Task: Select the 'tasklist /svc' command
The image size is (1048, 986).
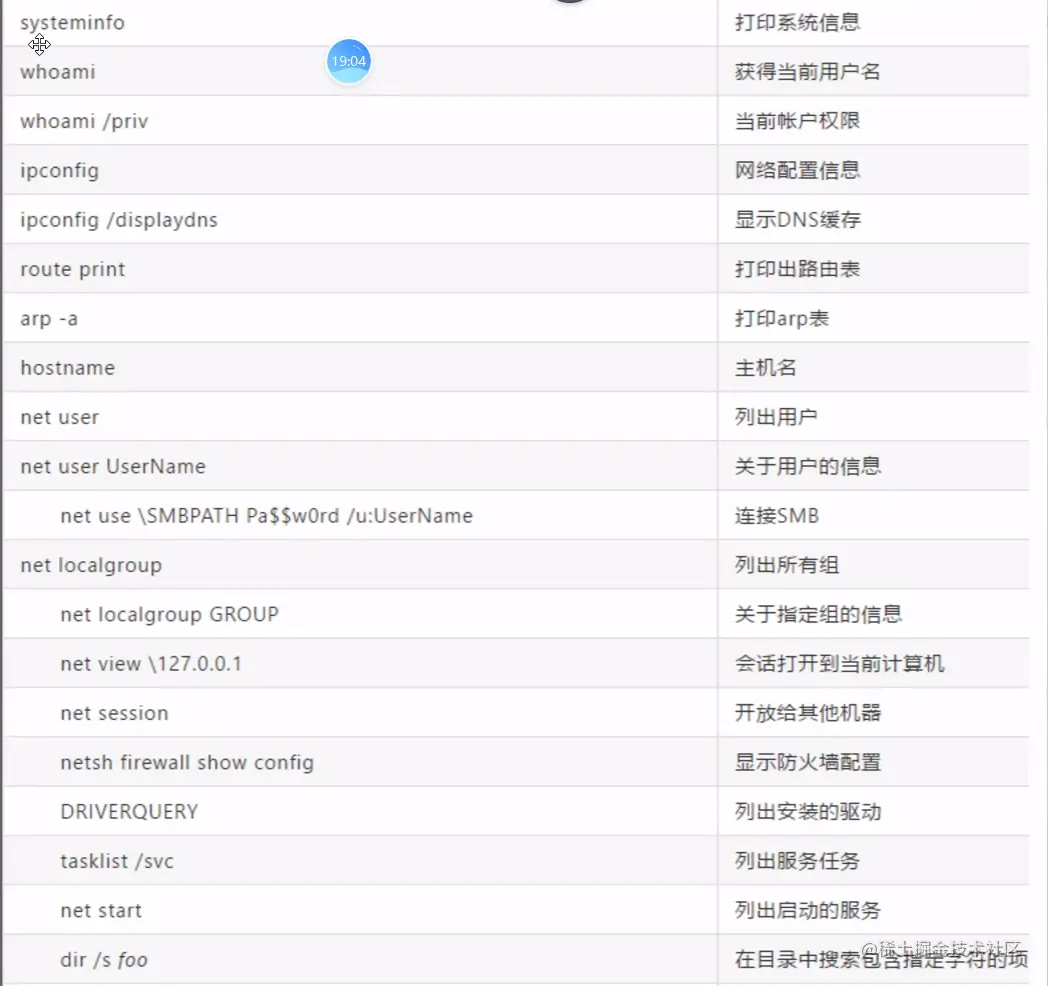Action: pyautogui.click(x=117, y=861)
